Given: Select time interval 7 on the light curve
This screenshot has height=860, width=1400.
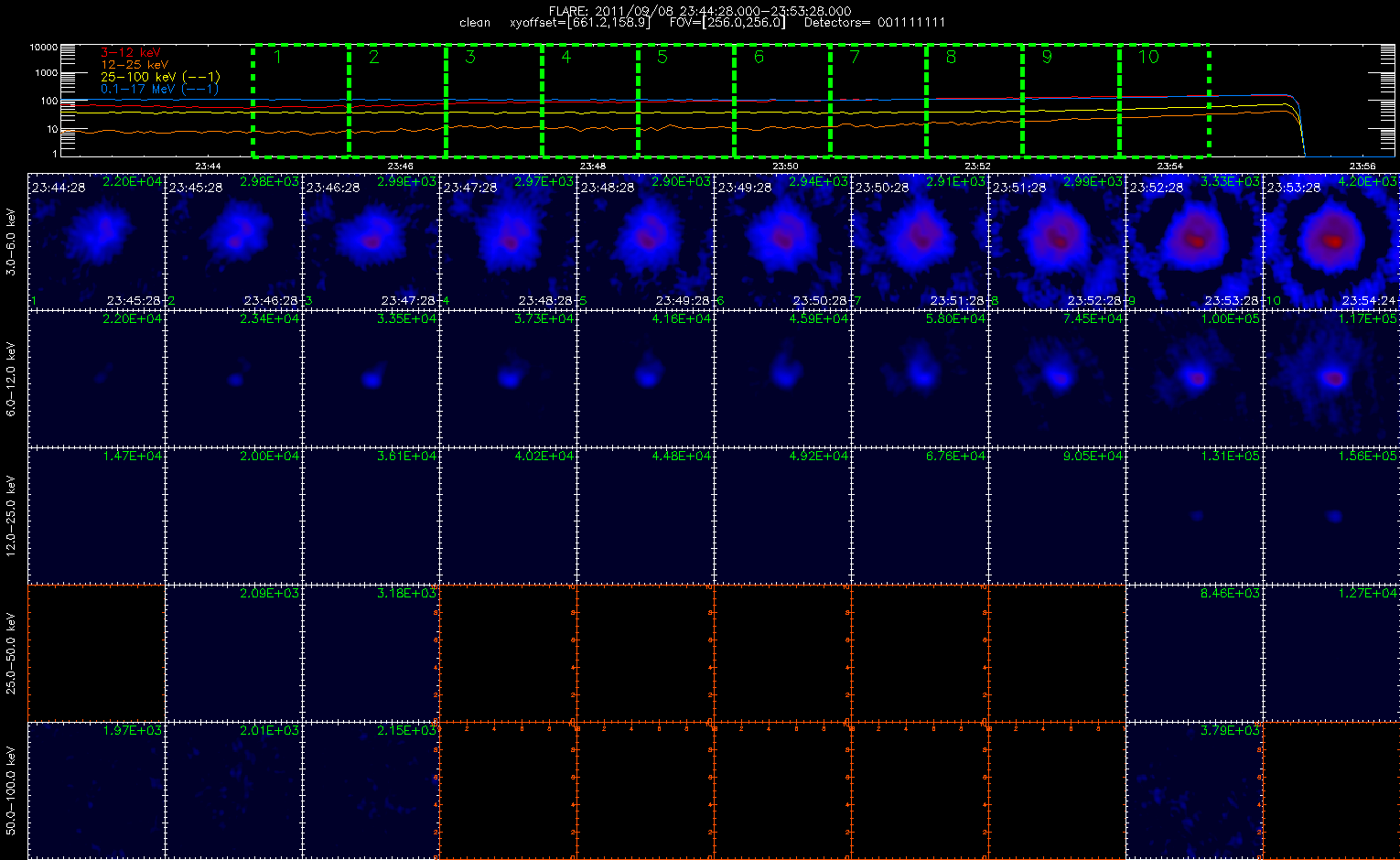Looking at the screenshot, I should coord(878,100).
